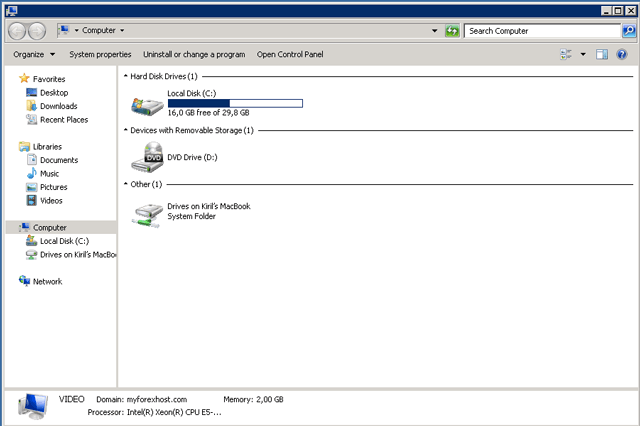Select Drives on Kiril's MacBook tree item

[71, 255]
